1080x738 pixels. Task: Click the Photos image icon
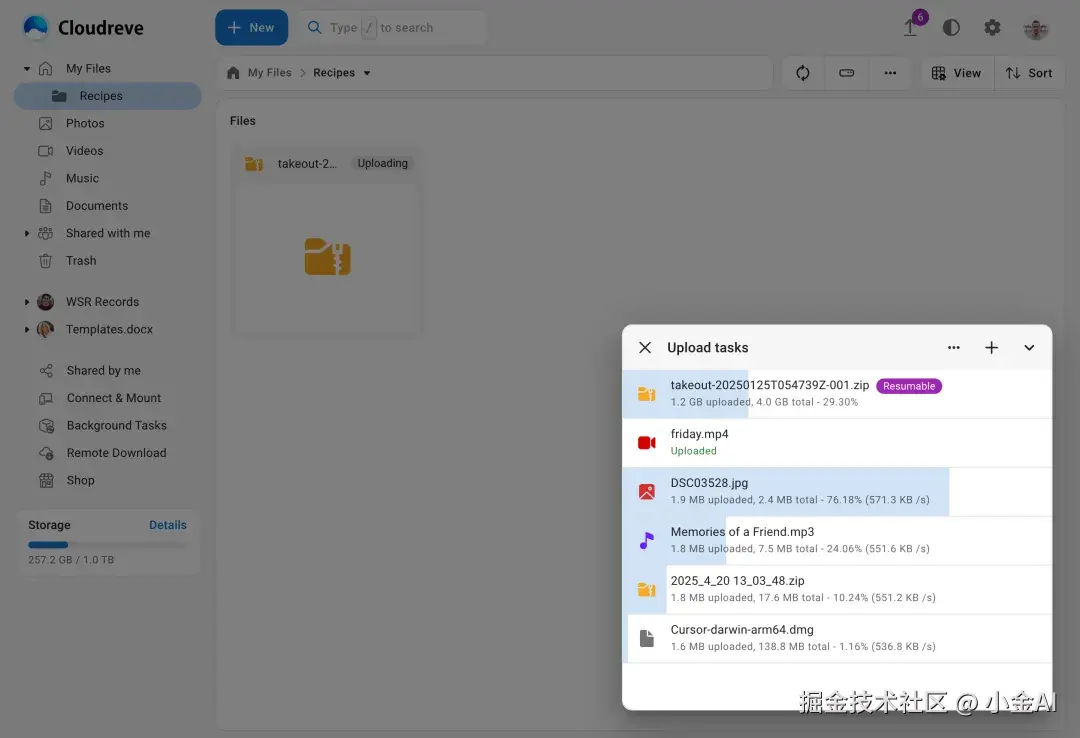click(45, 123)
